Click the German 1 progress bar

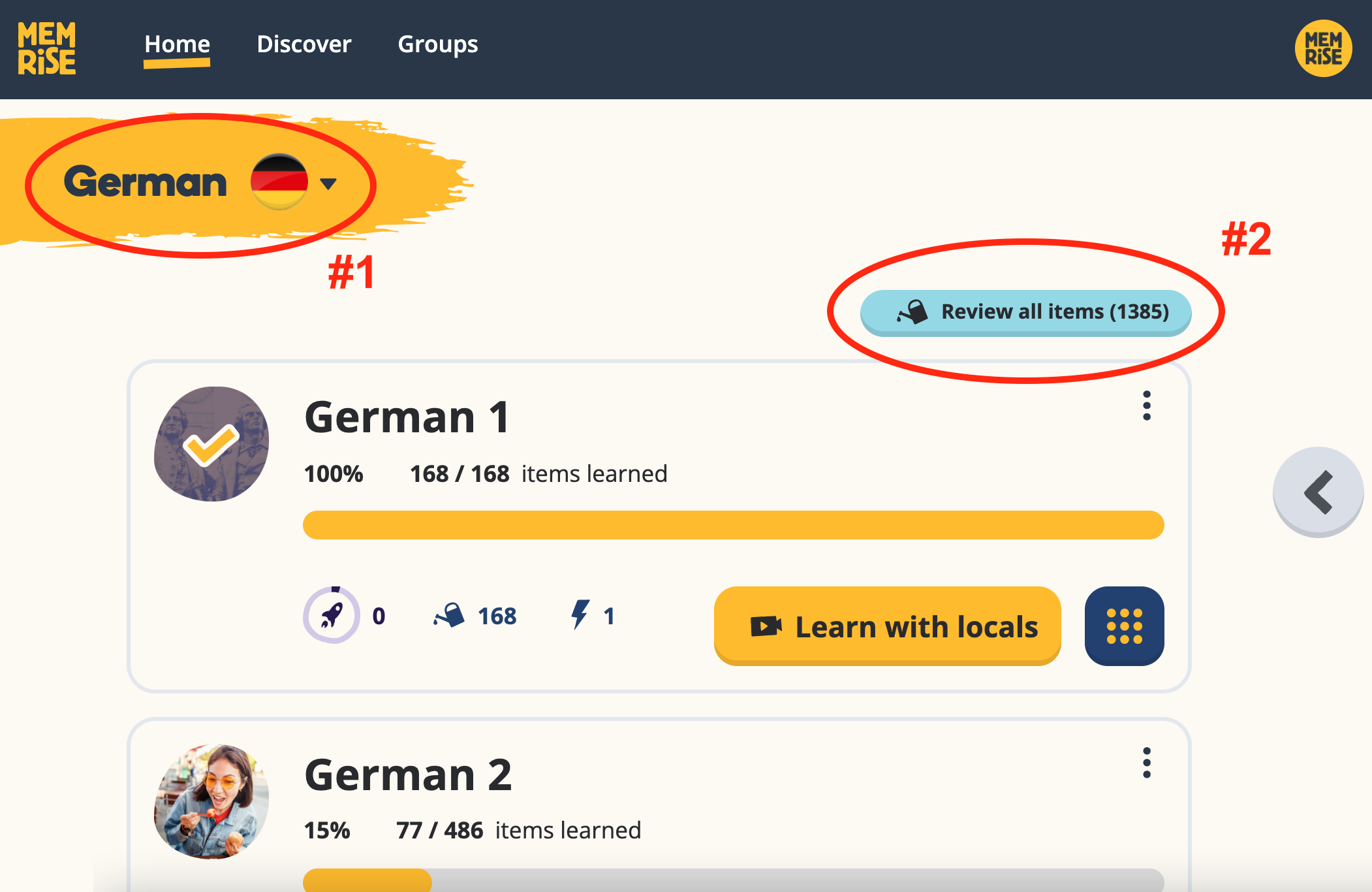(733, 525)
